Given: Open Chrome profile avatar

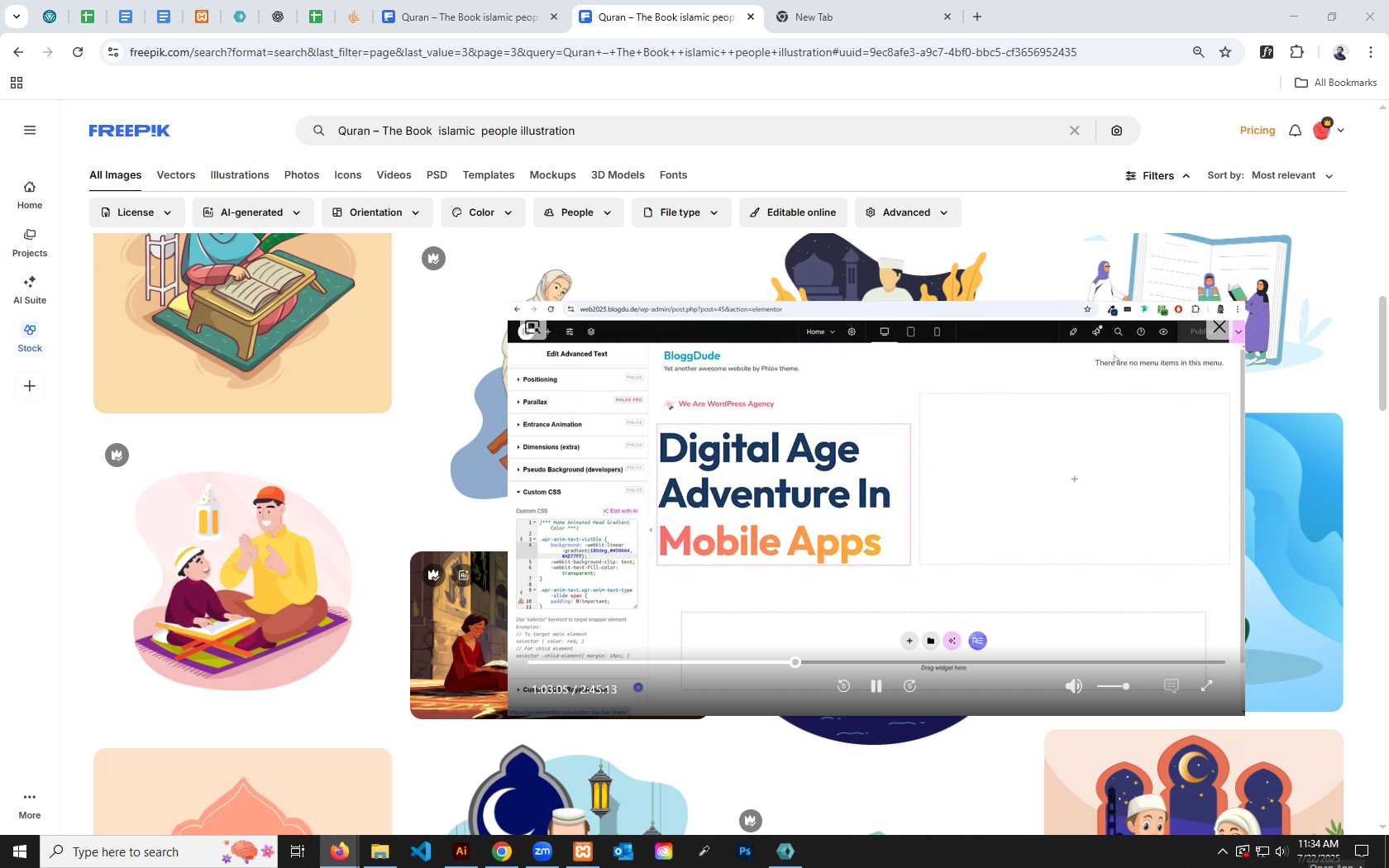Looking at the screenshot, I should 1340,52.
